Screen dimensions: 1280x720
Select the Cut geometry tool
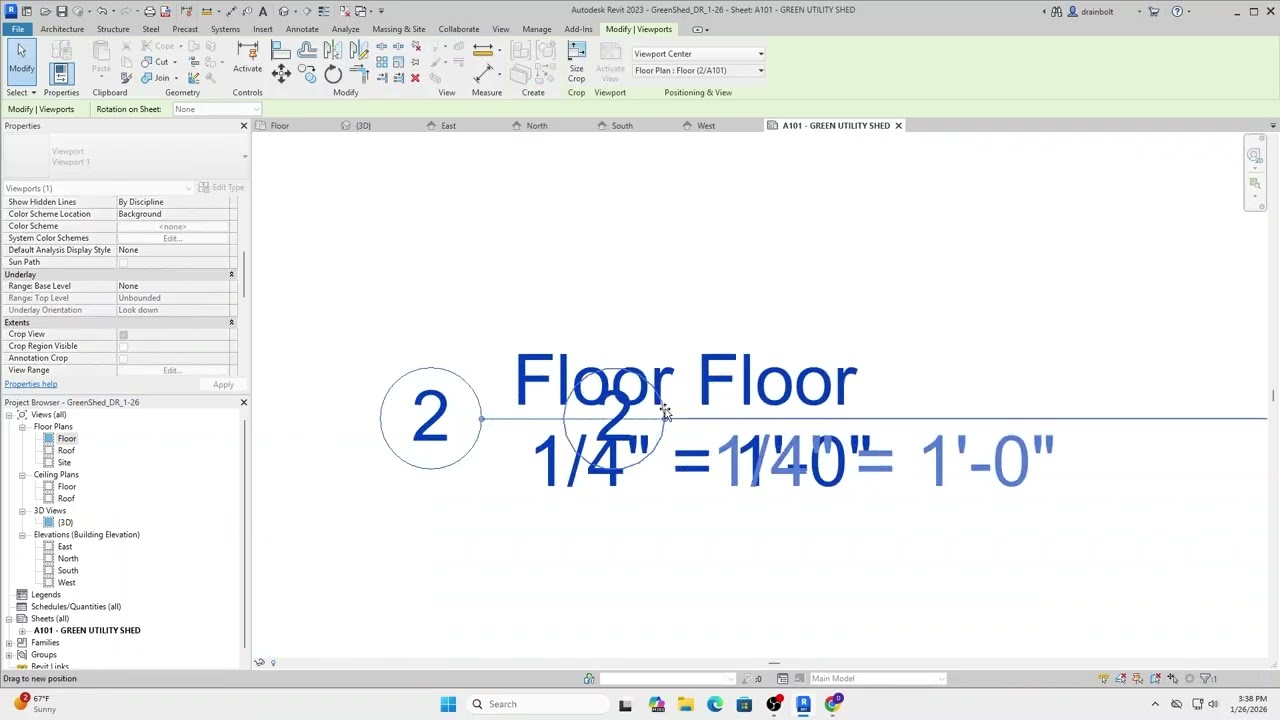[155, 62]
